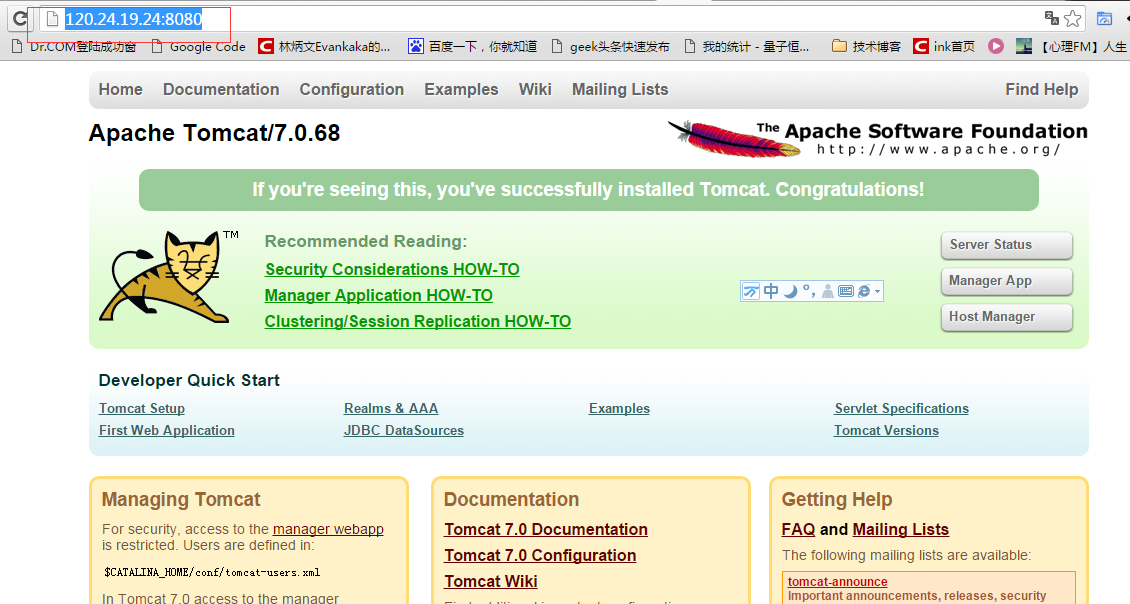Open the FAQ link under Getting Help
Image resolution: width=1130 pixels, height=604 pixels.
point(798,530)
